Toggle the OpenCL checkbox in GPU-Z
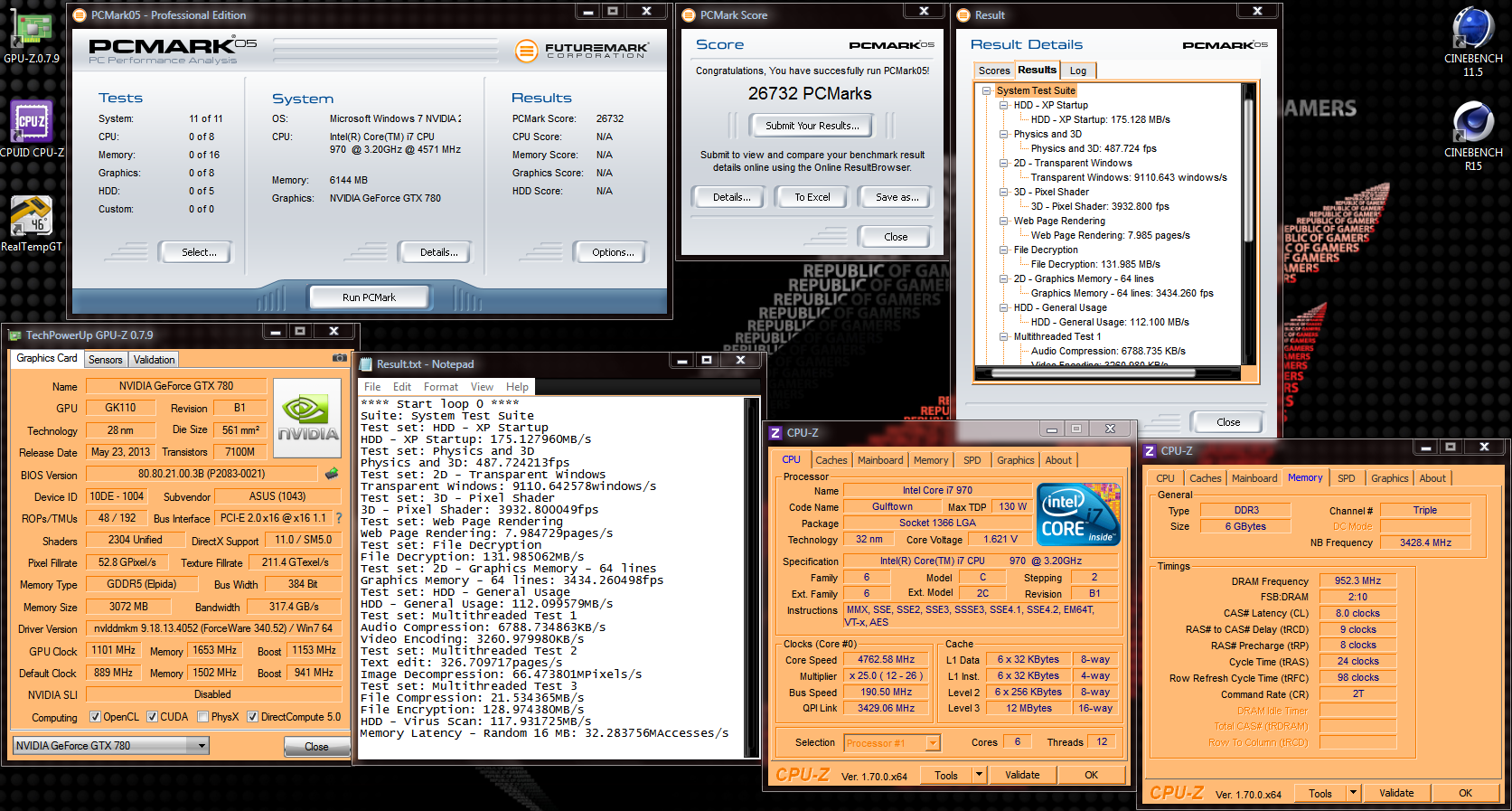The image size is (1512, 811). pyautogui.click(x=95, y=717)
